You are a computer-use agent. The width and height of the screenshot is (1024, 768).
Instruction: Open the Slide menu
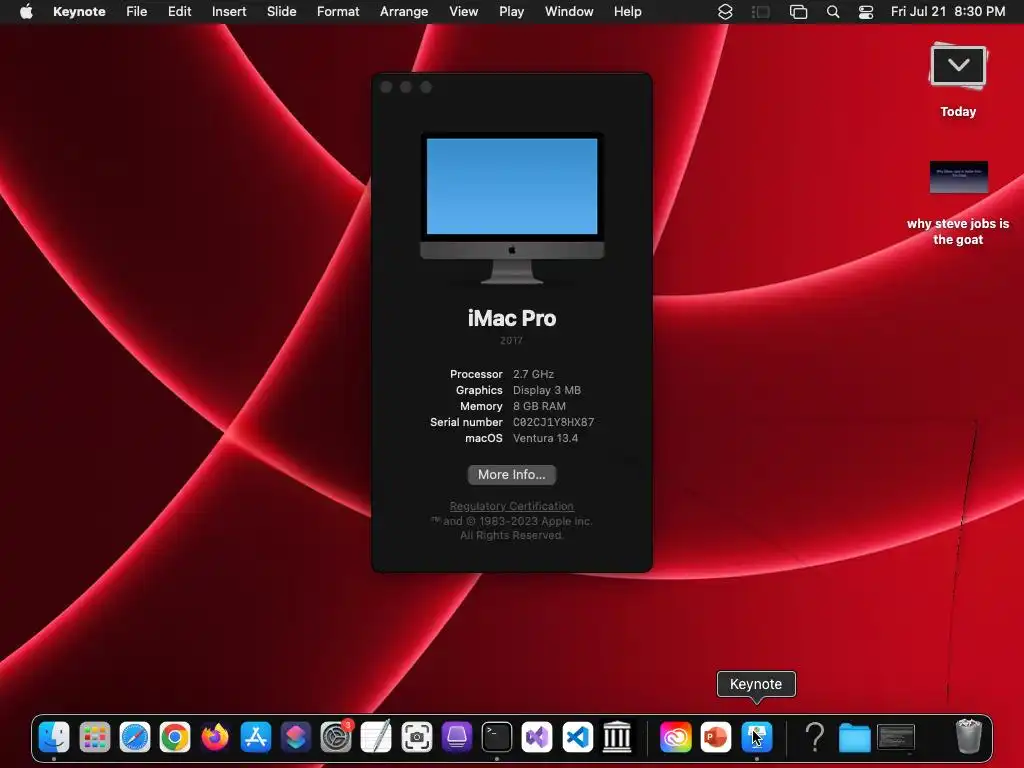click(x=281, y=11)
